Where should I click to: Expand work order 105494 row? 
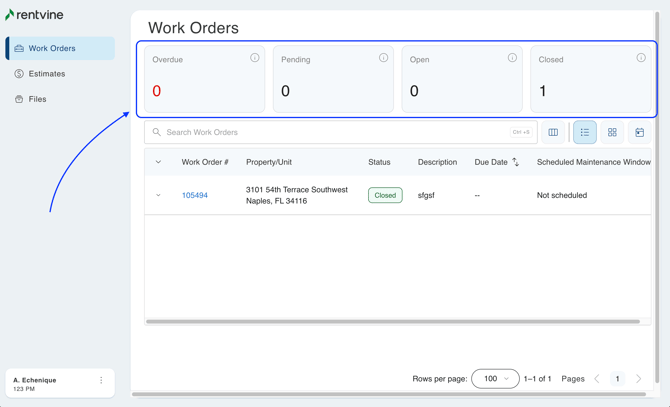158,195
